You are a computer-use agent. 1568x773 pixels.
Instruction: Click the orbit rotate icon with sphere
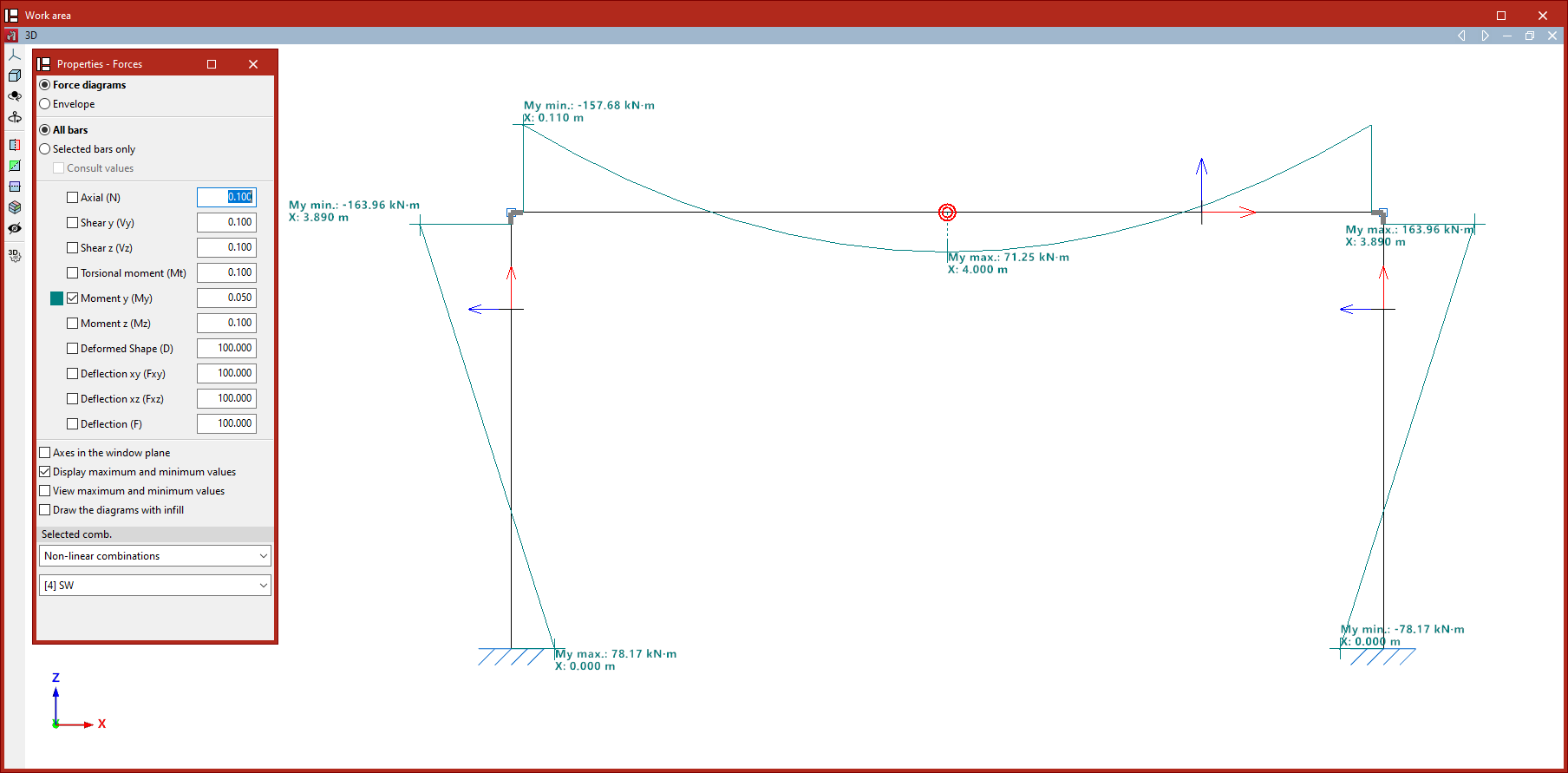15,96
